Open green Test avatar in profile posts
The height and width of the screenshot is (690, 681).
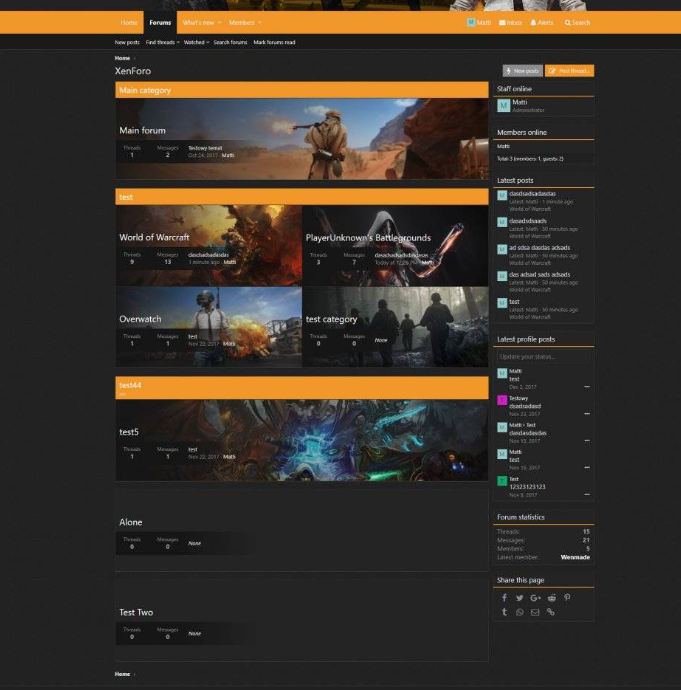pyautogui.click(x=502, y=481)
